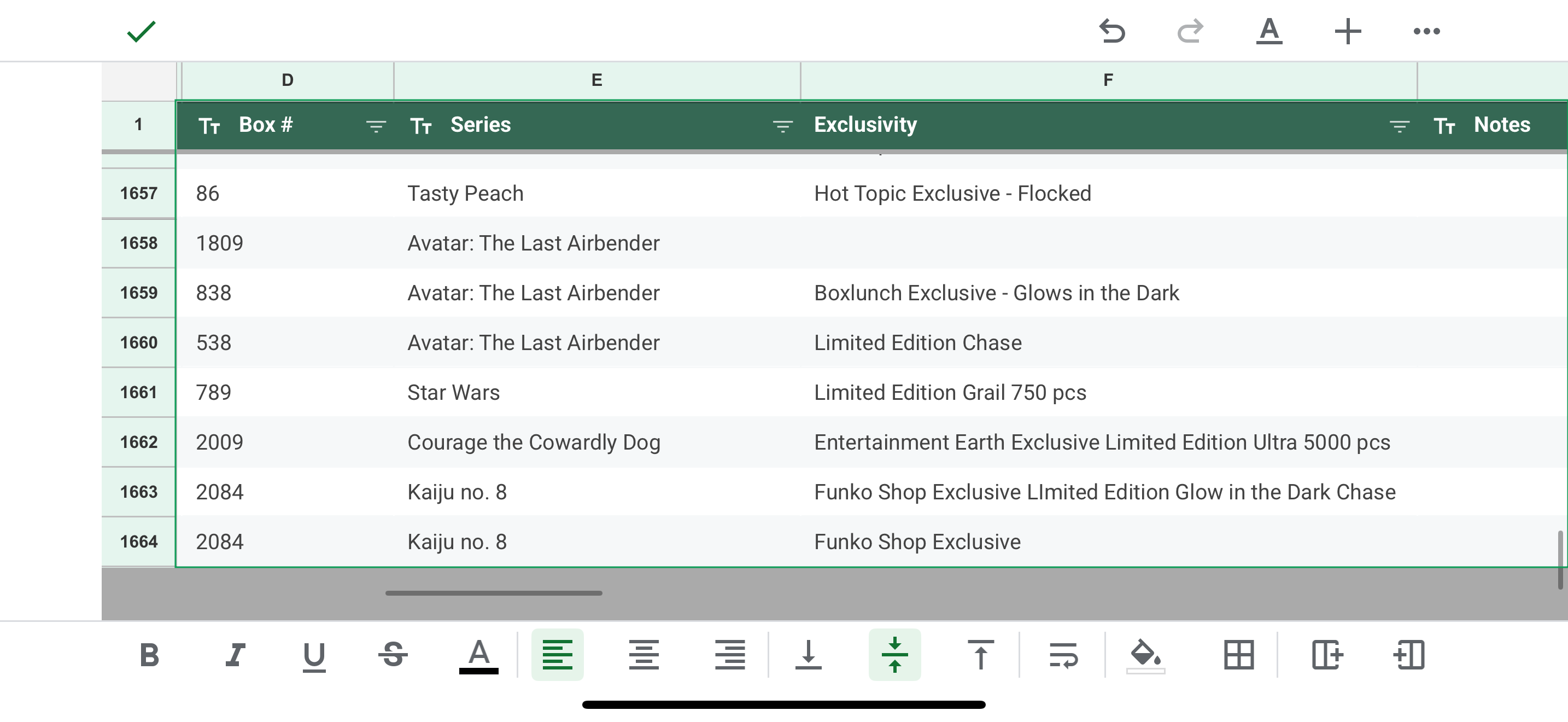This screenshot has height=722, width=1568.
Task: Grab the horizontal scrollbar below the sheet
Action: (494, 593)
